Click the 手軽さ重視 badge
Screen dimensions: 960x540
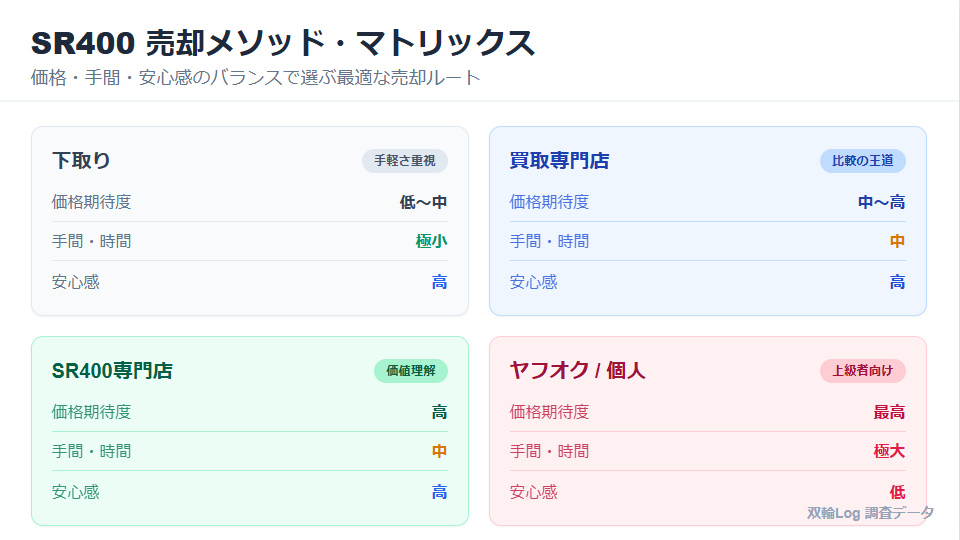tap(405, 160)
